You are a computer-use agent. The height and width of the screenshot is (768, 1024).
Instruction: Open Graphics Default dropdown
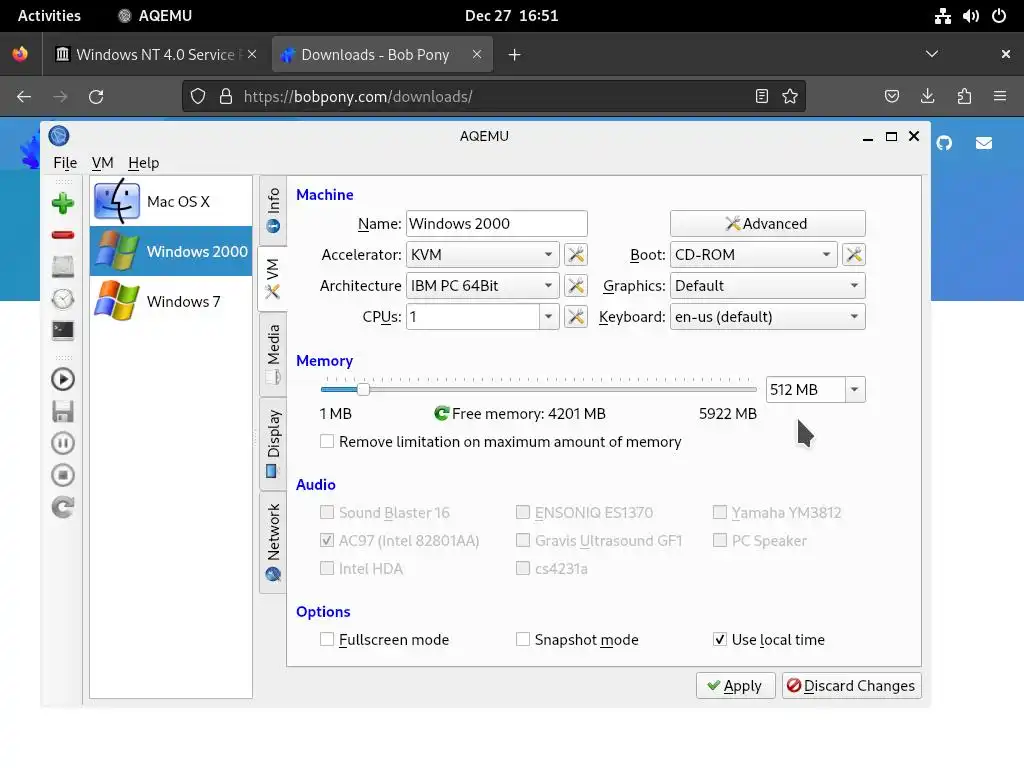[x=767, y=285]
